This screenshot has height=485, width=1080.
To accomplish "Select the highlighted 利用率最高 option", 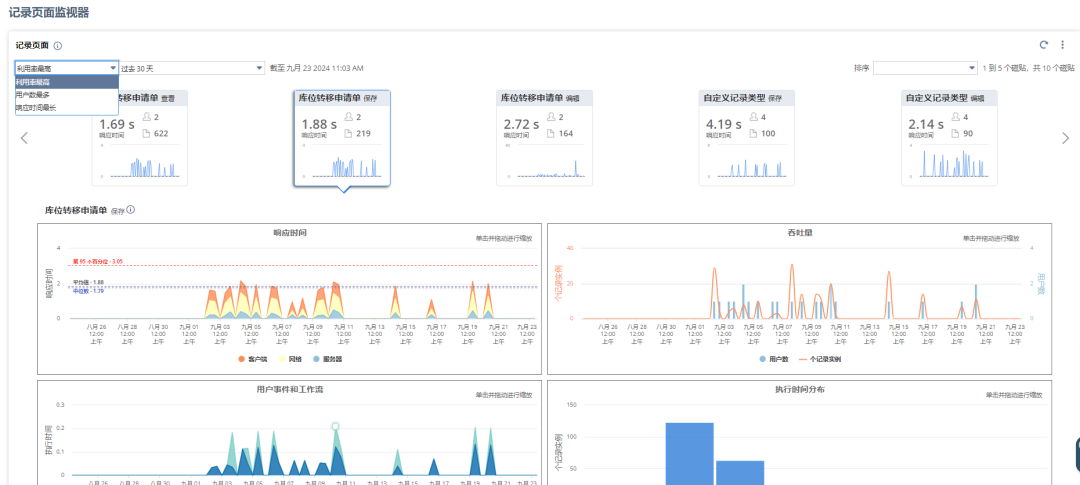I will [x=66, y=81].
